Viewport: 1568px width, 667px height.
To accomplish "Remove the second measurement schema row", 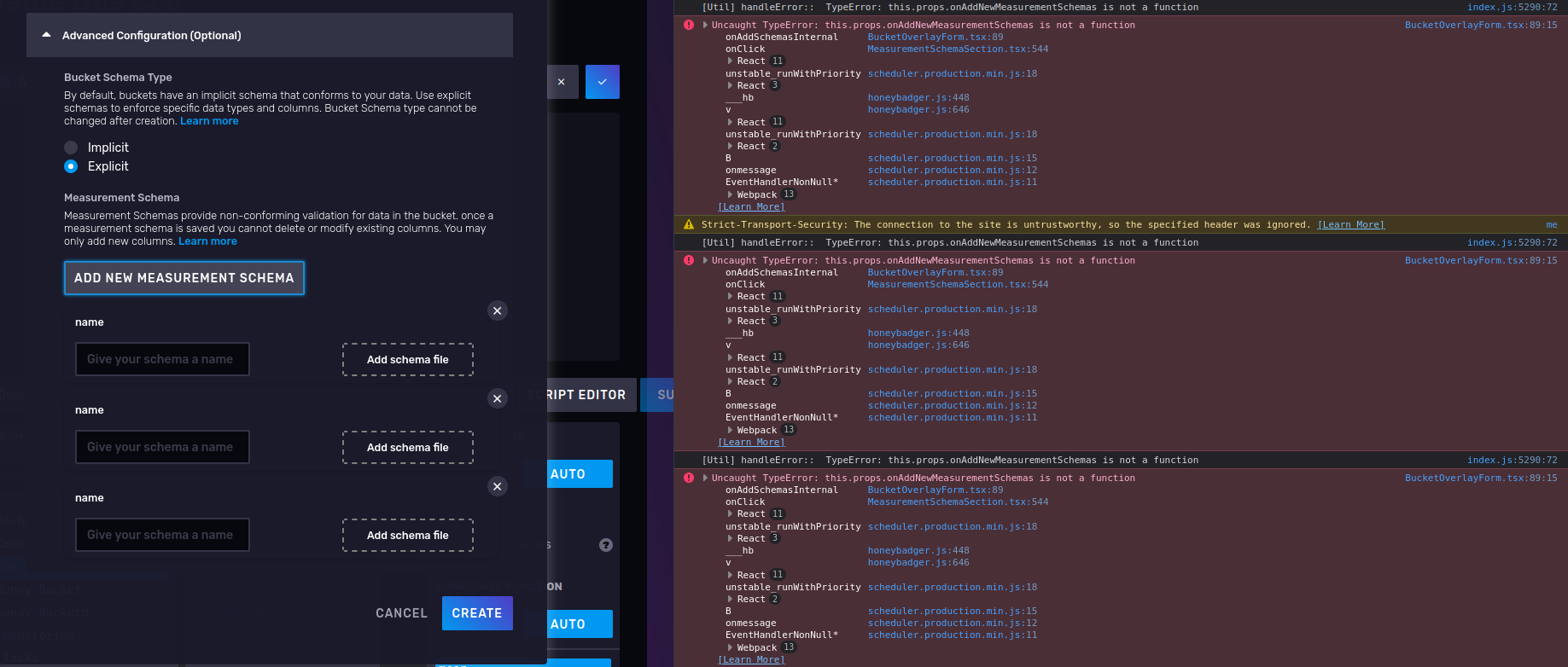I will click(x=498, y=398).
